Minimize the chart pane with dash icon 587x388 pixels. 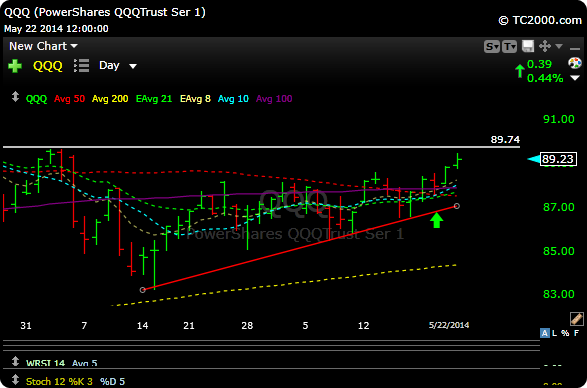click(575, 49)
